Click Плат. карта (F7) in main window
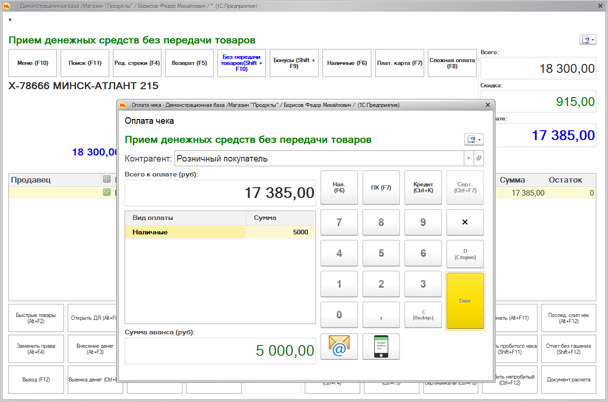The image size is (608, 402). coord(399,63)
